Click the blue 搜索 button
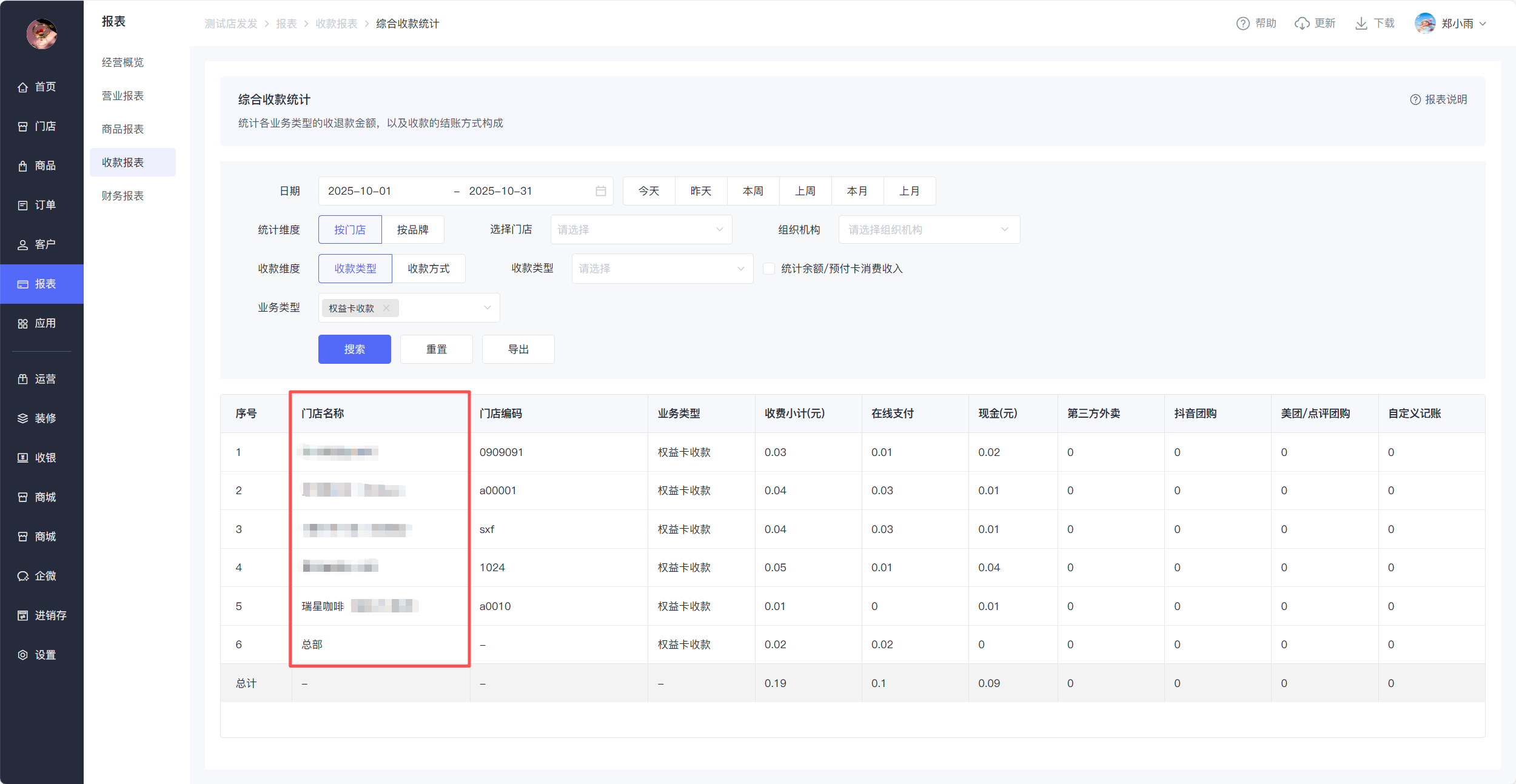Image resolution: width=1516 pixels, height=784 pixels. 354,349
